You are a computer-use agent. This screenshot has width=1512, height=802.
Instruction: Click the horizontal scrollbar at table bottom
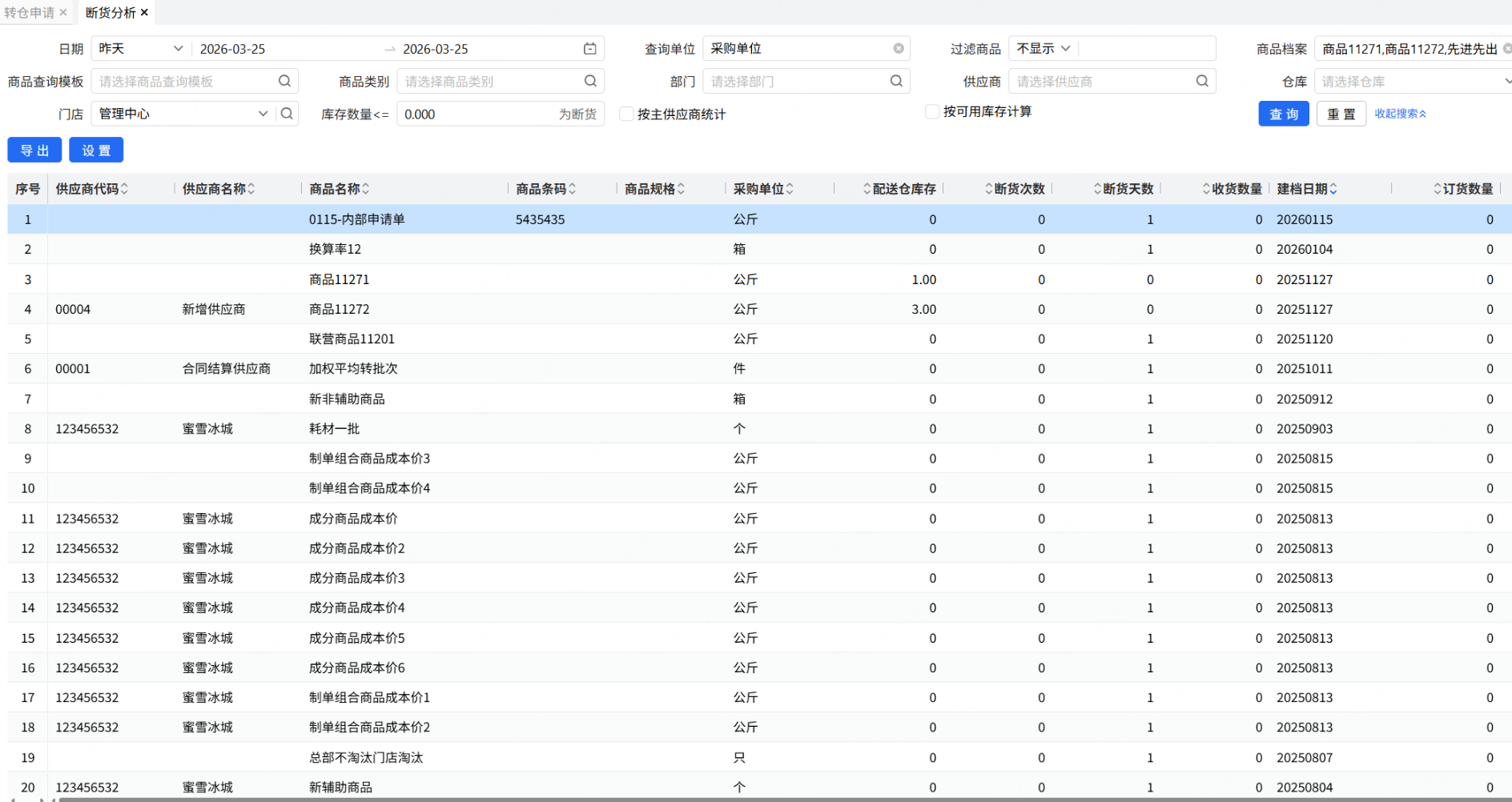(x=721, y=799)
